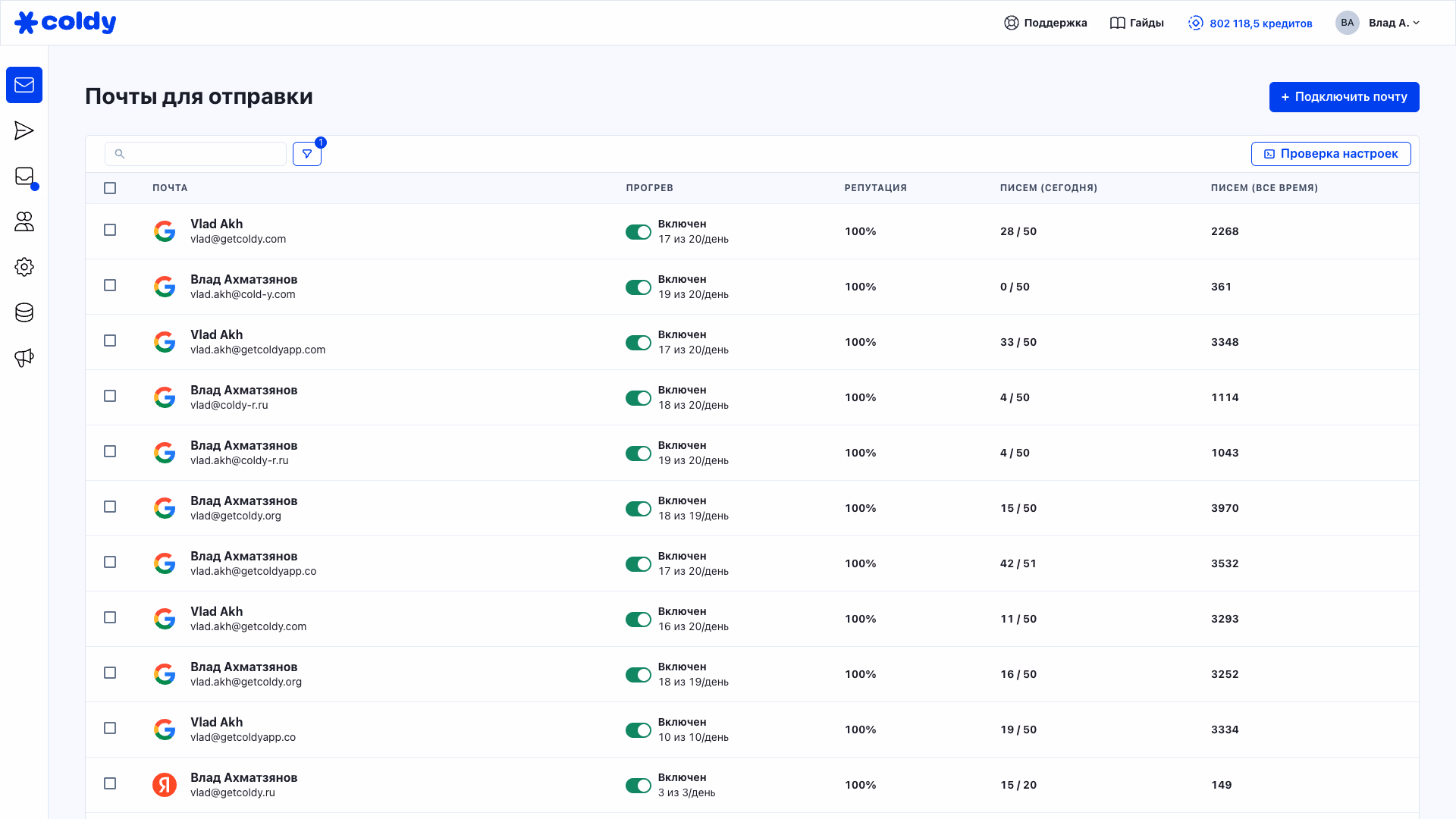Viewport: 1456px width, 819px height.
Task: Select checkbox for vlad.akh@cold-y.com row
Action: pyautogui.click(x=110, y=285)
